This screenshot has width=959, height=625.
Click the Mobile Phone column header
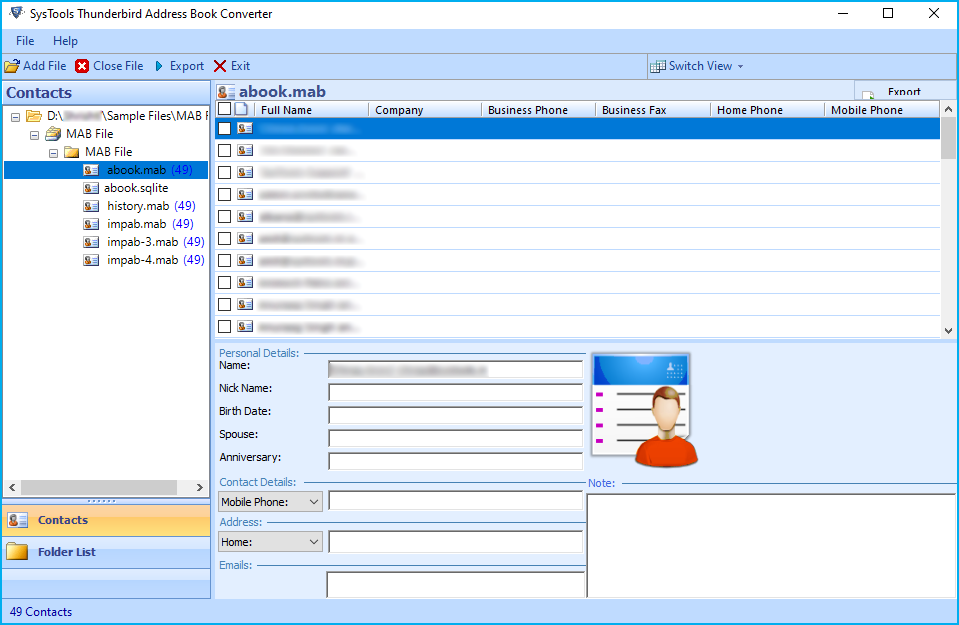coord(882,110)
